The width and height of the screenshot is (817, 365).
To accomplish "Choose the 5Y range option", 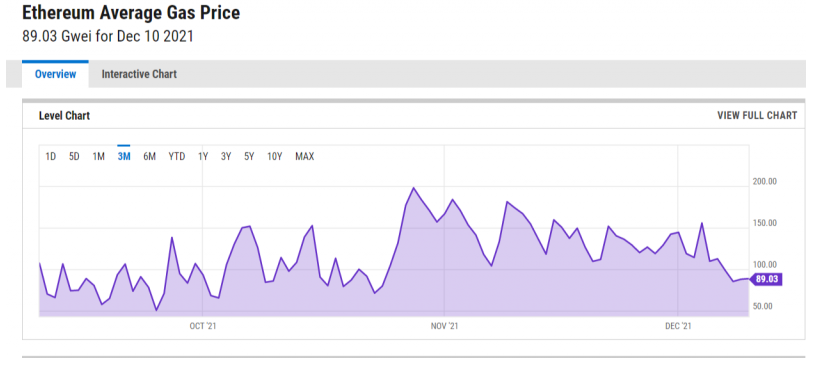I will [x=249, y=156].
